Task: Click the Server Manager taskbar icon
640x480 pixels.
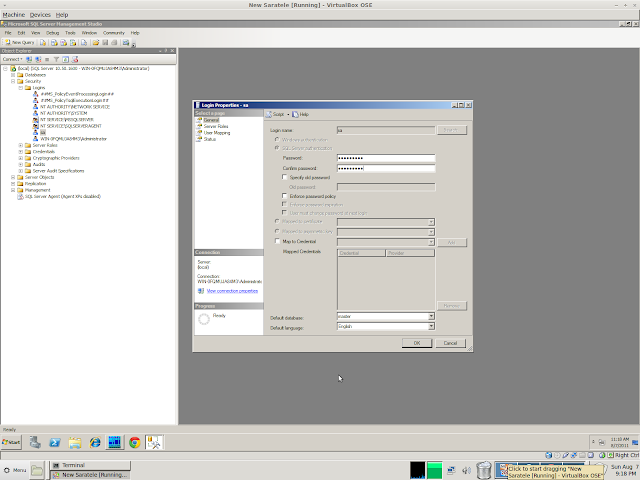Action: [35, 442]
